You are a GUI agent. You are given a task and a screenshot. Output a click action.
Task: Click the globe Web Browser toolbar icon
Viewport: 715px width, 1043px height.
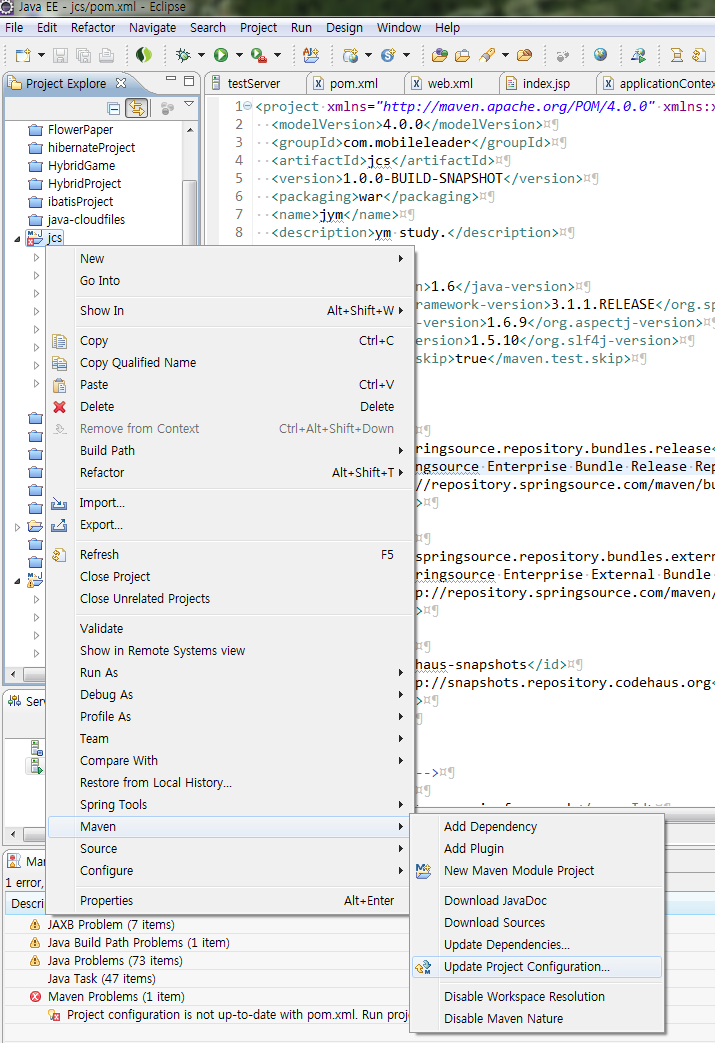[601, 55]
